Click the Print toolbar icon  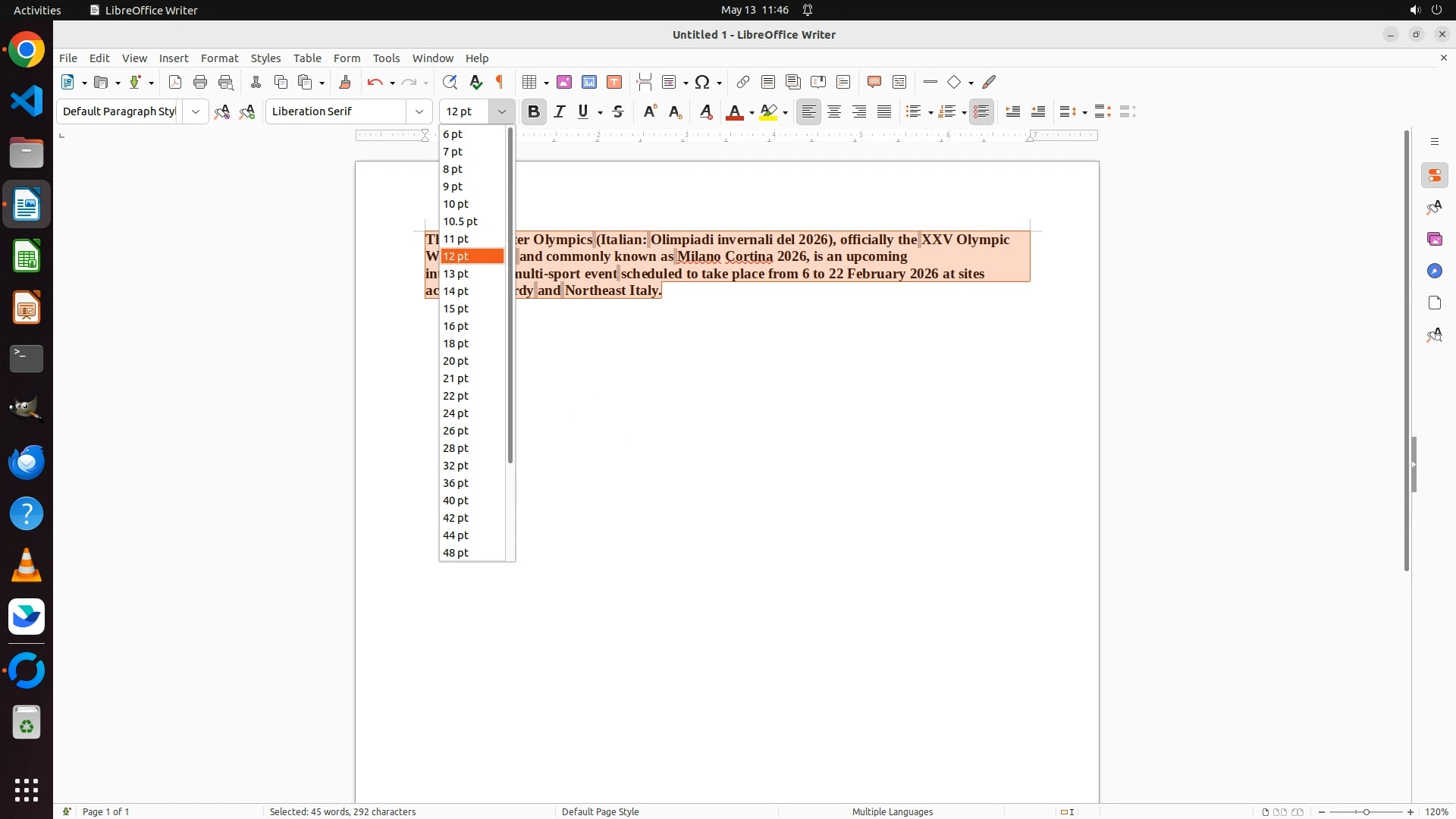click(x=200, y=82)
